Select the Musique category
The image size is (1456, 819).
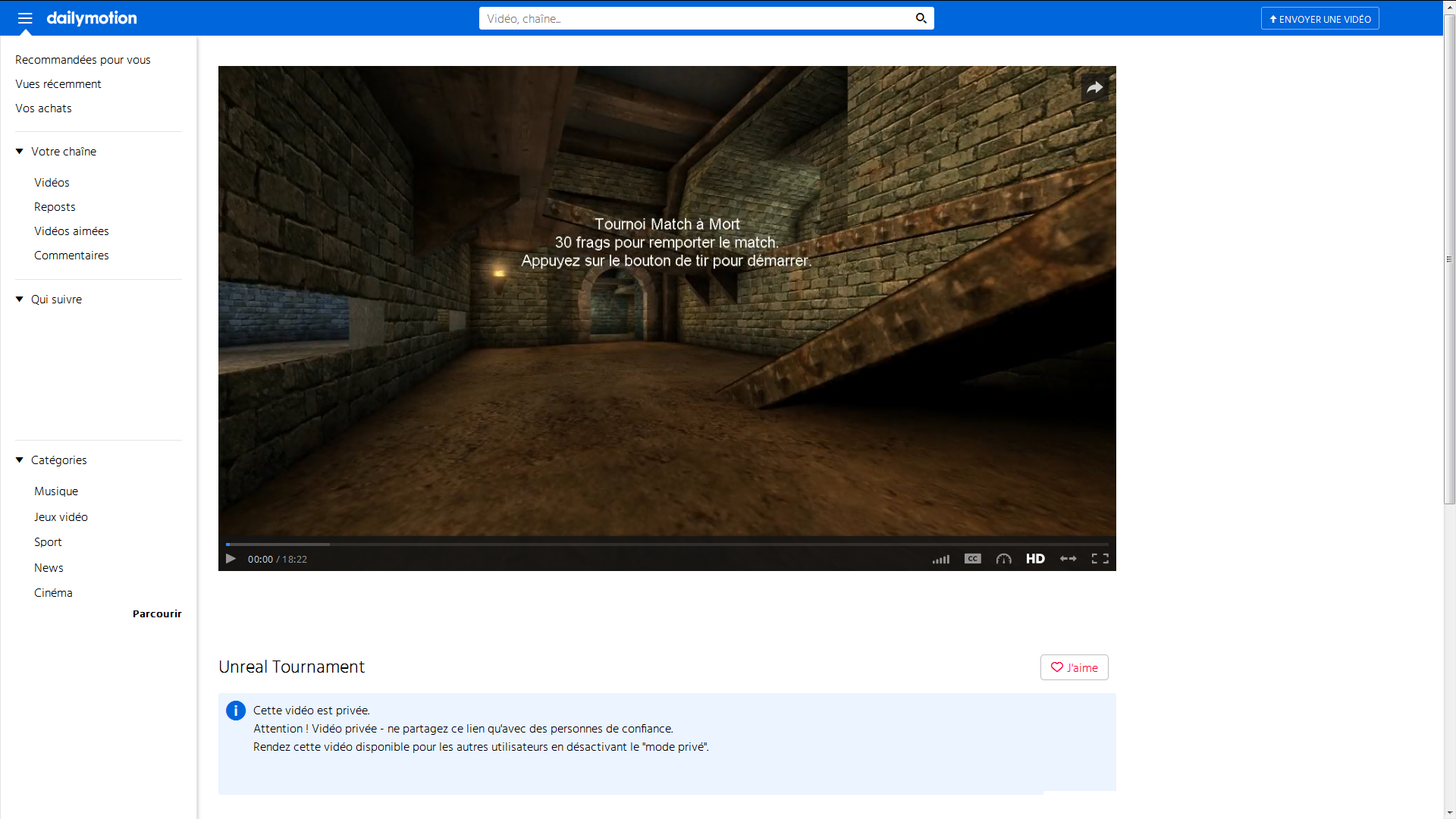(56, 491)
